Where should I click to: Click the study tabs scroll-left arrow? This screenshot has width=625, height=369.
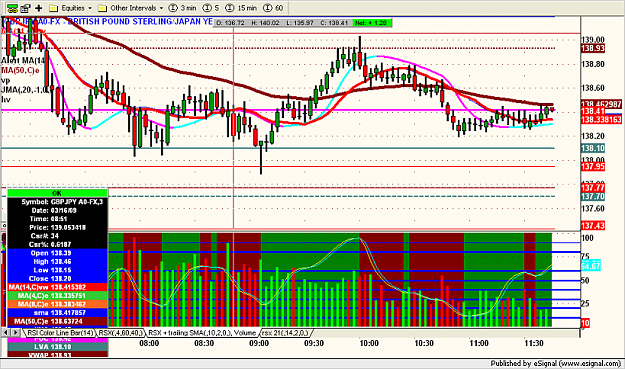coord(6,332)
